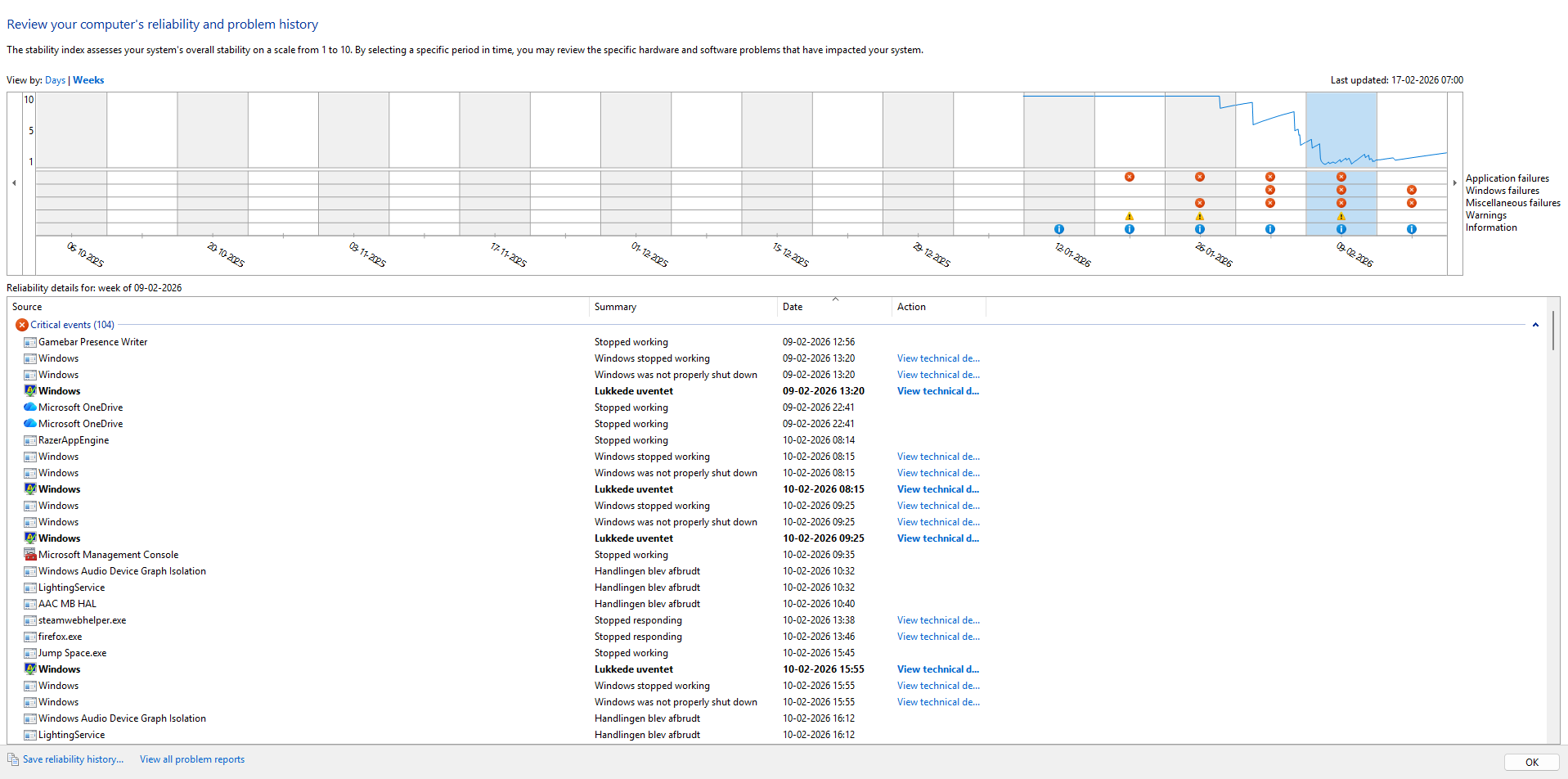The image size is (1568, 779).
Task: Click the Miscellaneous failures icon in the highlighted 09-02-2026 column
Action: [1341, 203]
